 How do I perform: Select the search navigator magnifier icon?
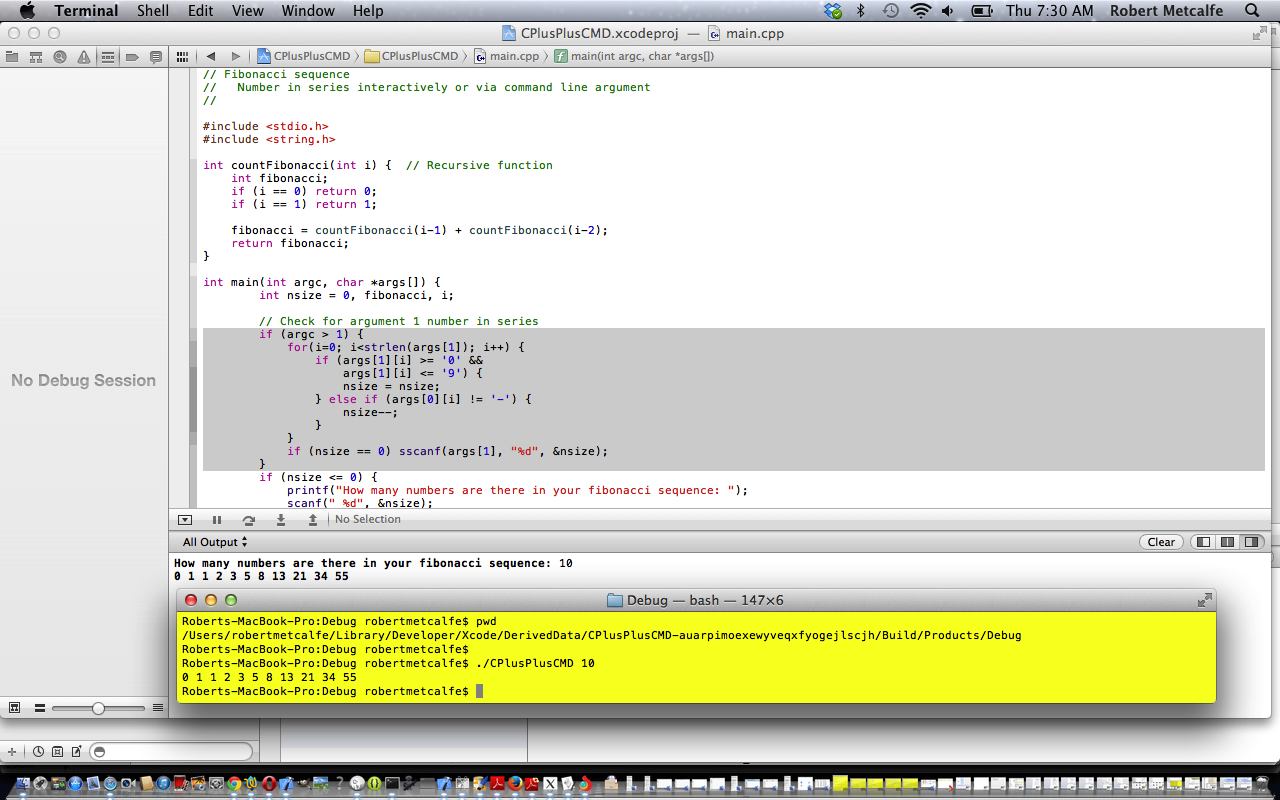[x=60, y=57]
